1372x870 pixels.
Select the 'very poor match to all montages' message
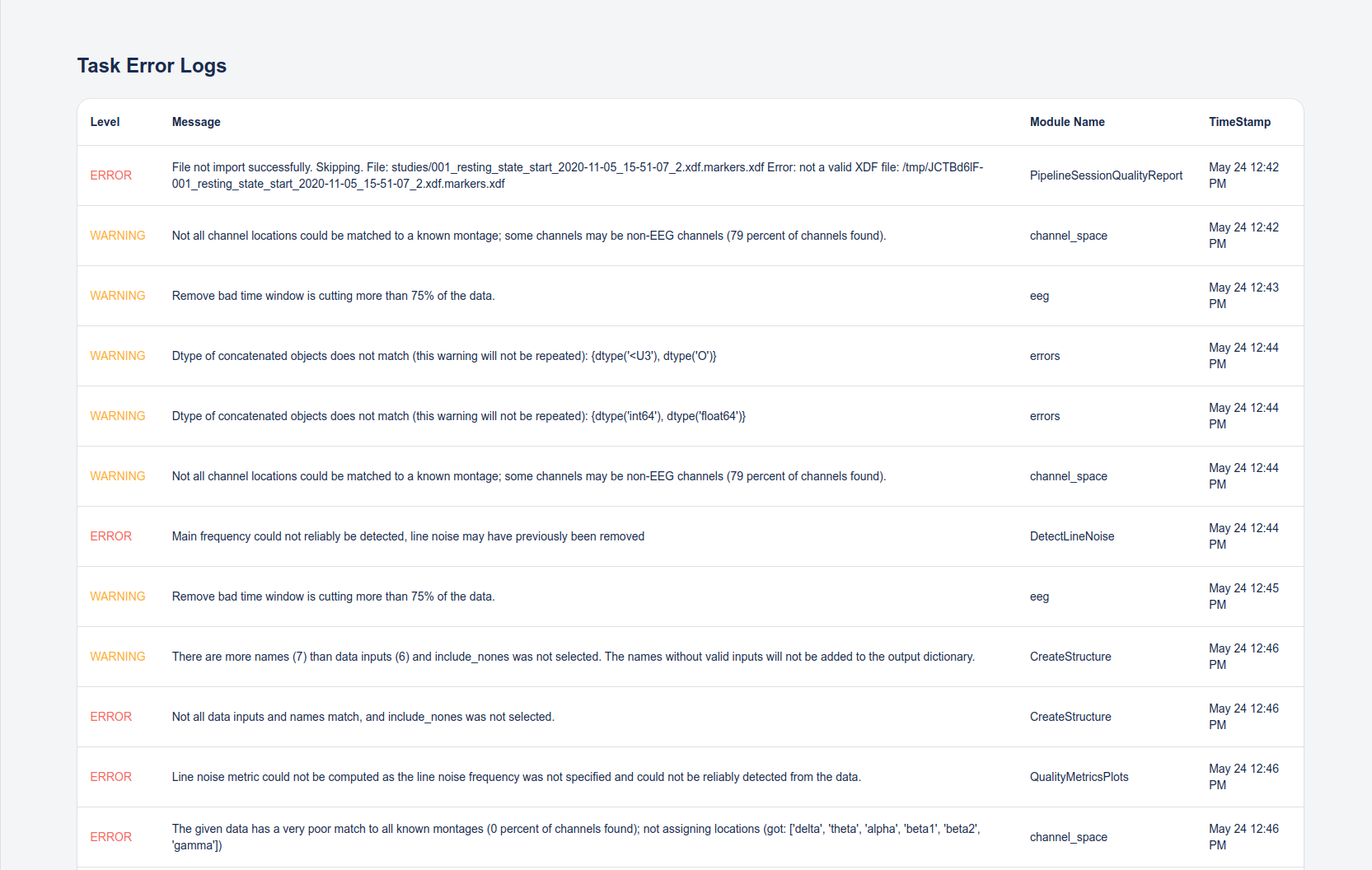pyautogui.click(x=576, y=837)
